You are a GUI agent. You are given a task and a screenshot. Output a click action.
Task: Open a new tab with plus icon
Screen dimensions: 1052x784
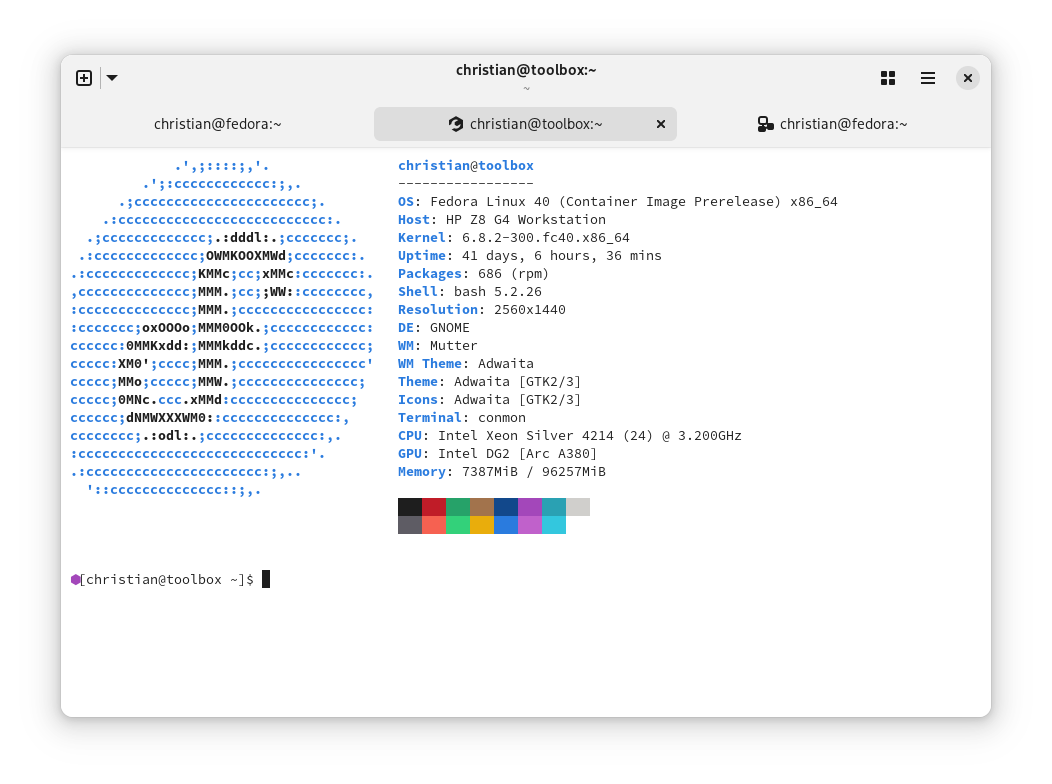pyautogui.click(x=84, y=78)
